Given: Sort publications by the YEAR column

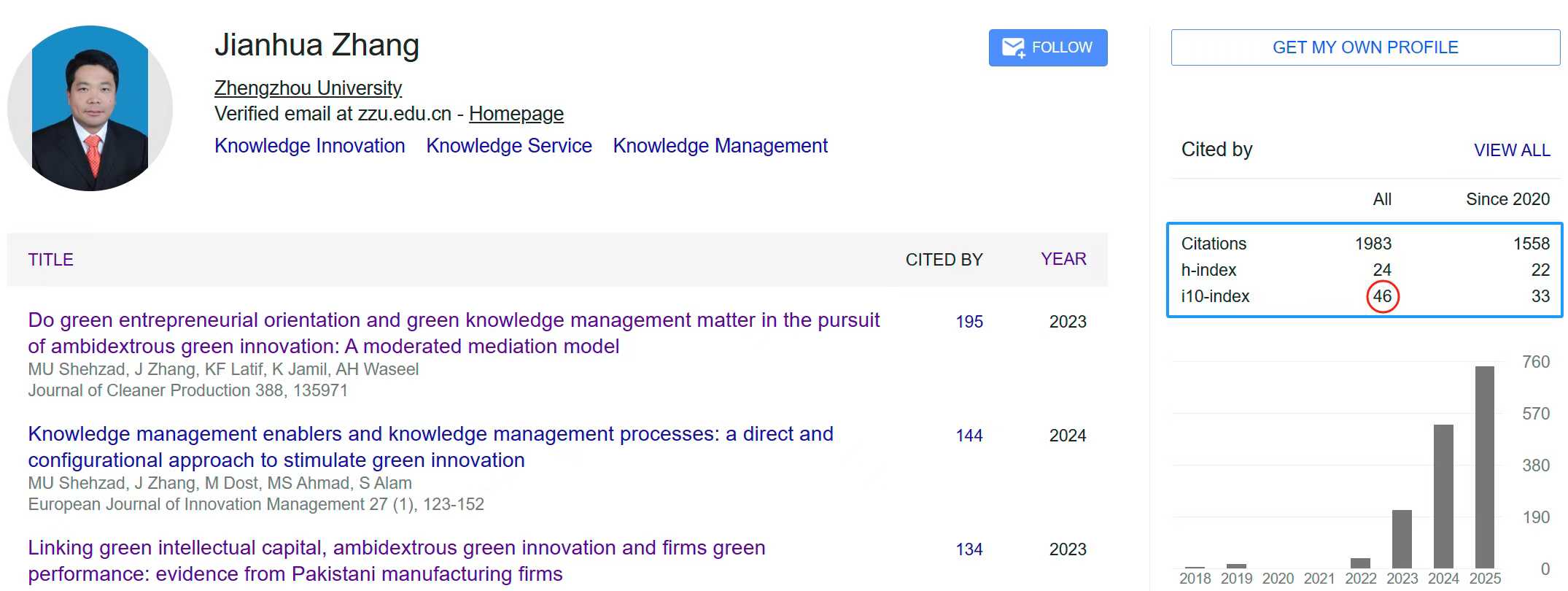Looking at the screenshot, I should coord(1063,259).
